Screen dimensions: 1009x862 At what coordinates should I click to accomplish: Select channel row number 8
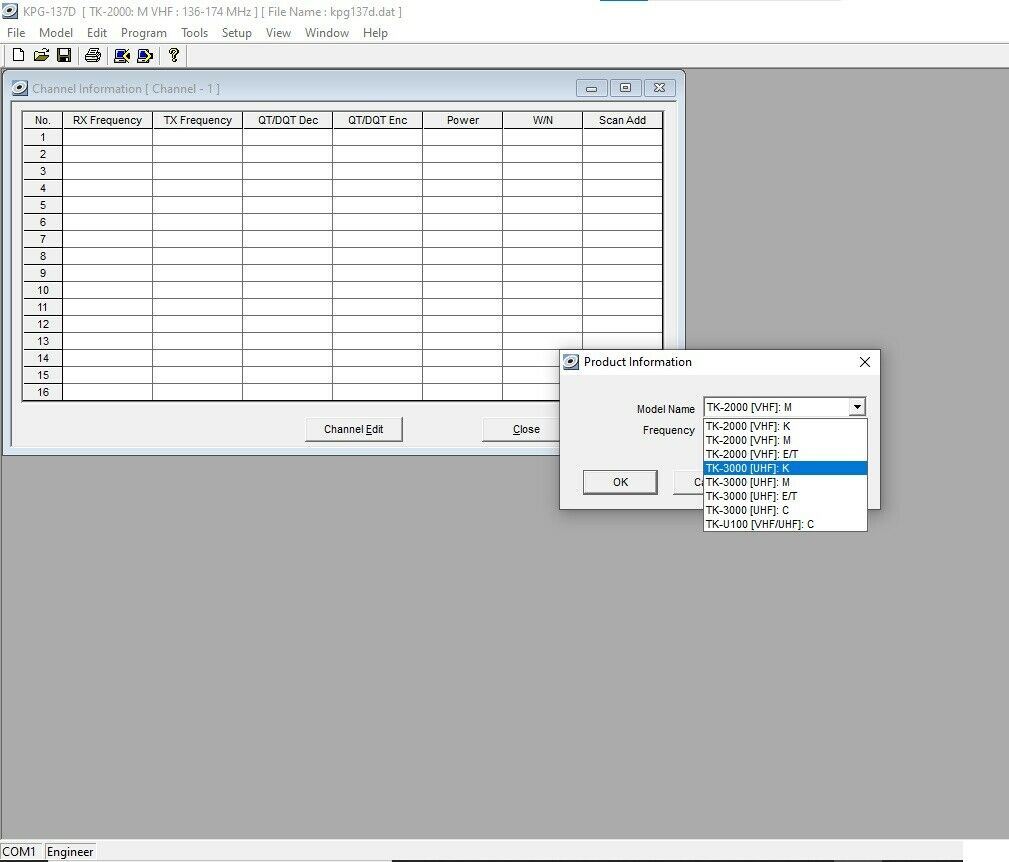tap(43, 256)
